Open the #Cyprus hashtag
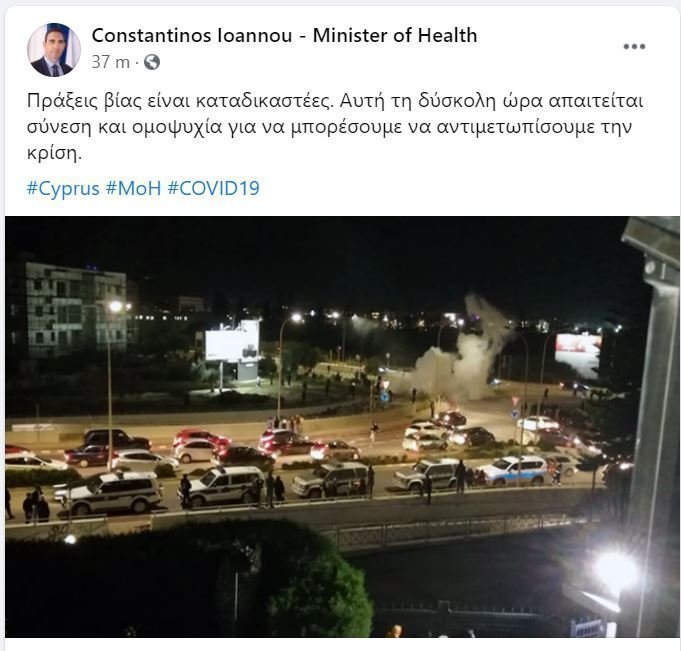Screen dimensions: 681x651 point(63,188)
